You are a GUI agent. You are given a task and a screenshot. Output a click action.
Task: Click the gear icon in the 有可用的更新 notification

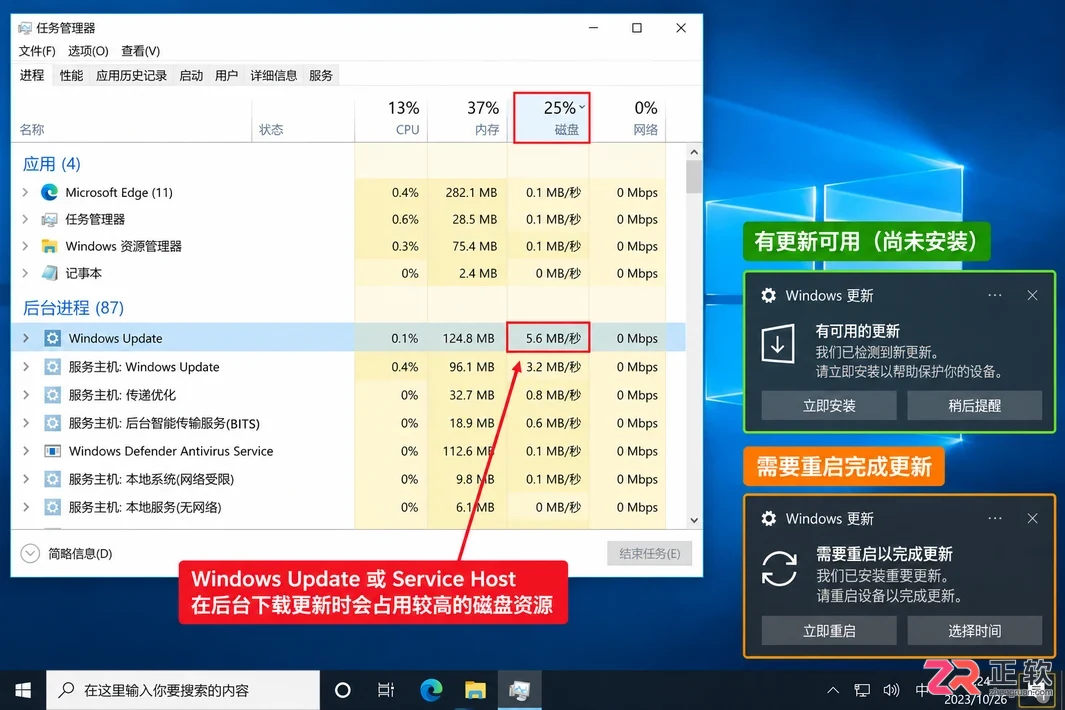[x=768, y=296]
